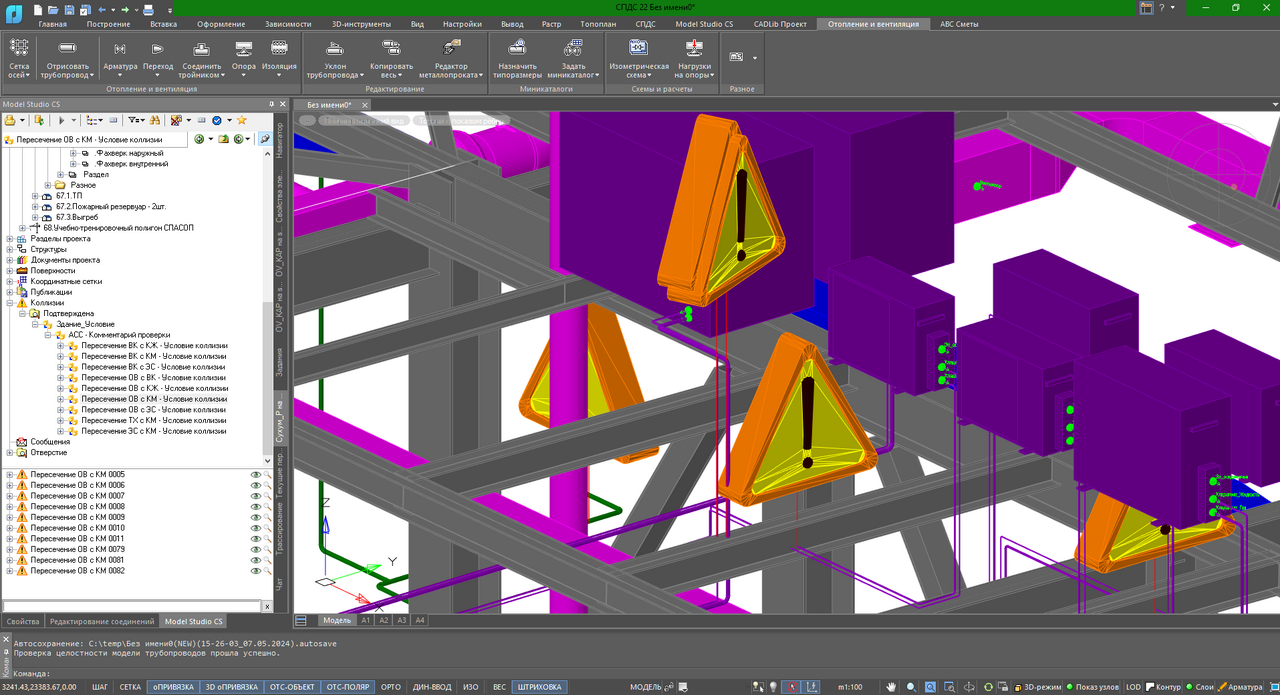Click the binoculars search icon in Model Studio panel
The width and height of the screenshot is (1280, 695).
pos(155,120)
